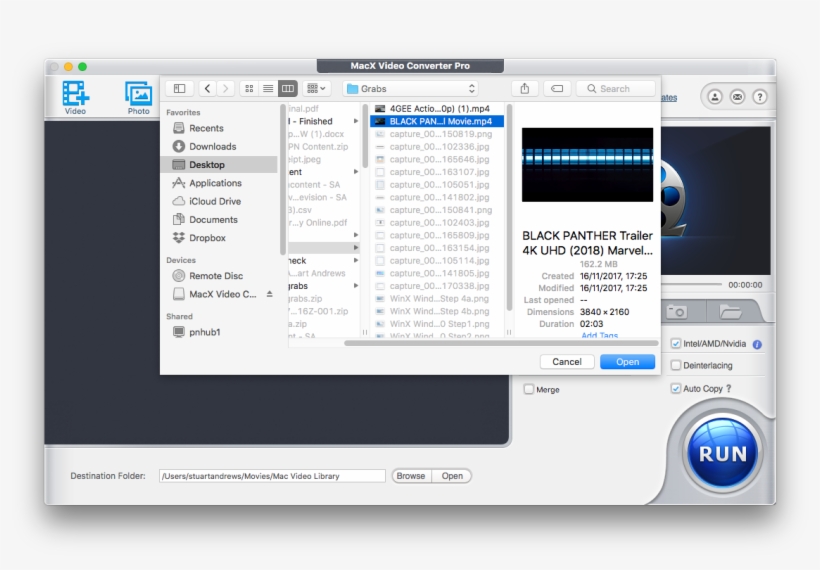
Task: Click the Share icon in the dialog toolbar
Action: [525, 88]
